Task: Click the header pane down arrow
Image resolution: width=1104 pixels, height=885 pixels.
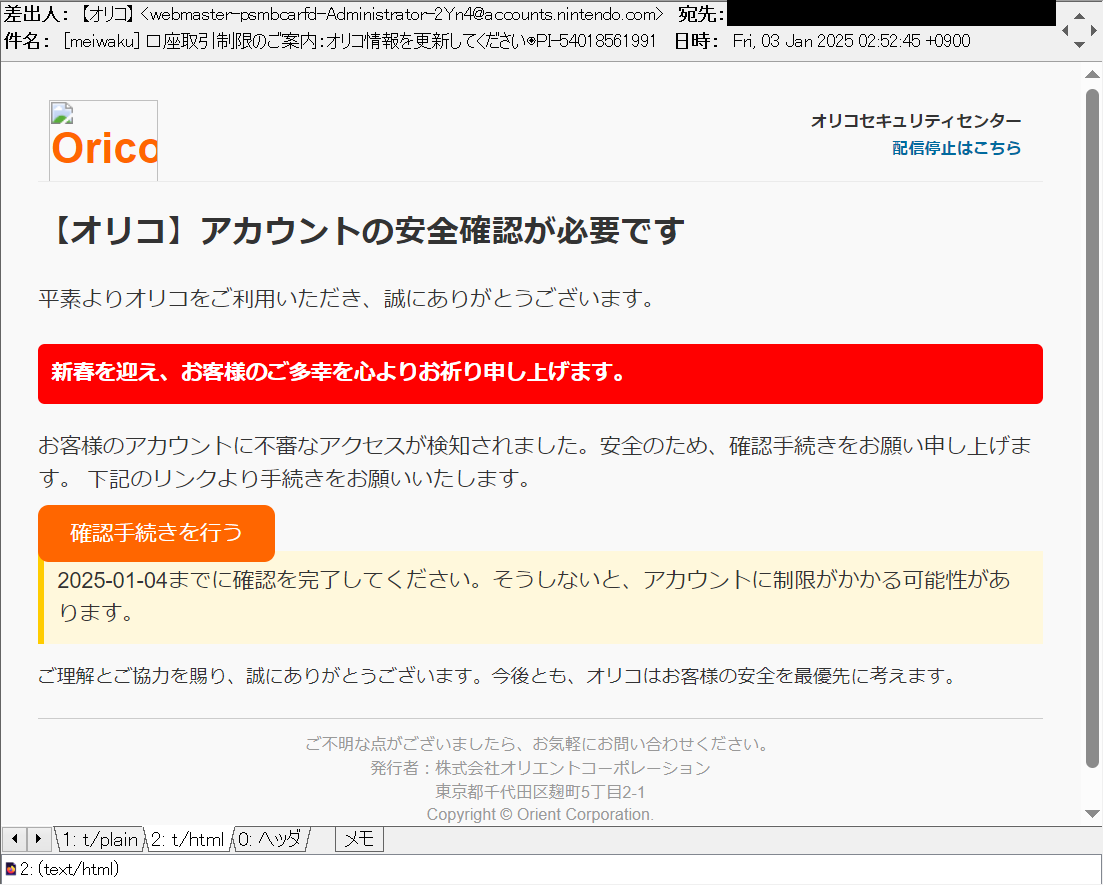Action: point(1079,44)
